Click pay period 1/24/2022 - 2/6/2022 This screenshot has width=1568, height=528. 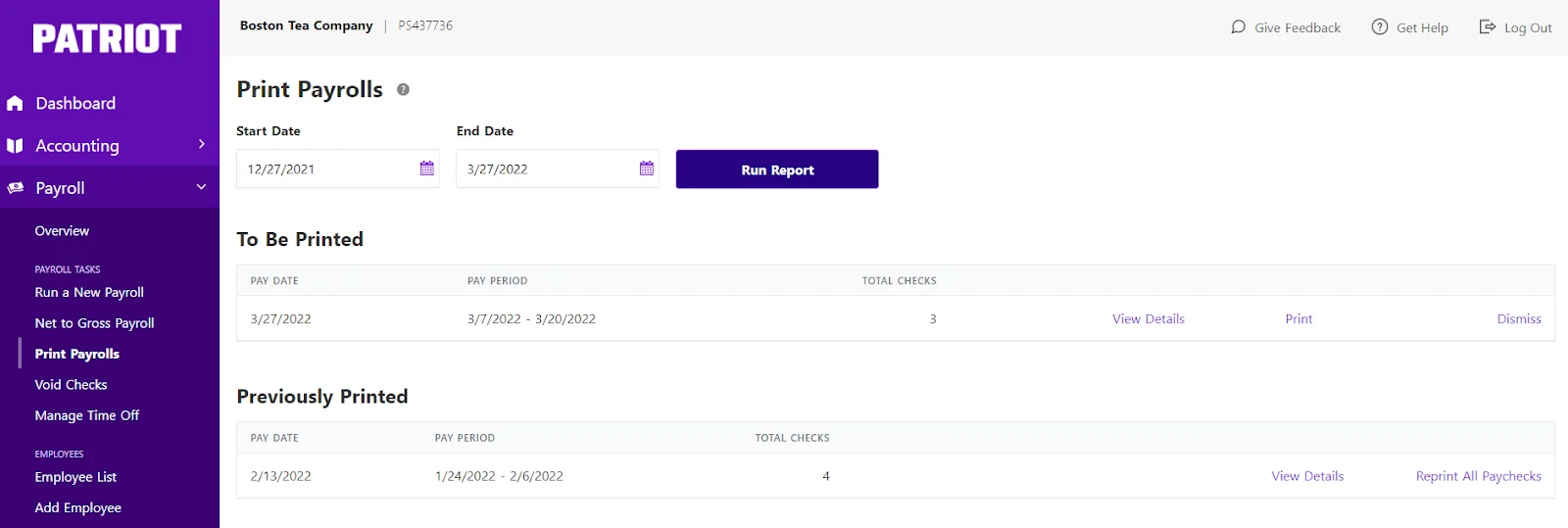pyautogui.click(x=499, y=476)
